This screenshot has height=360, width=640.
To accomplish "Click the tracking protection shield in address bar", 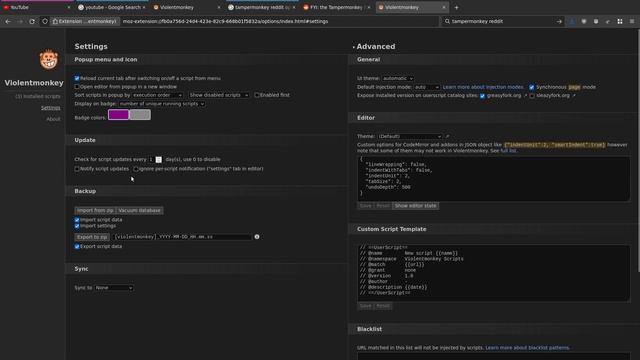I will pyautogui.click(x=45, y=21).
